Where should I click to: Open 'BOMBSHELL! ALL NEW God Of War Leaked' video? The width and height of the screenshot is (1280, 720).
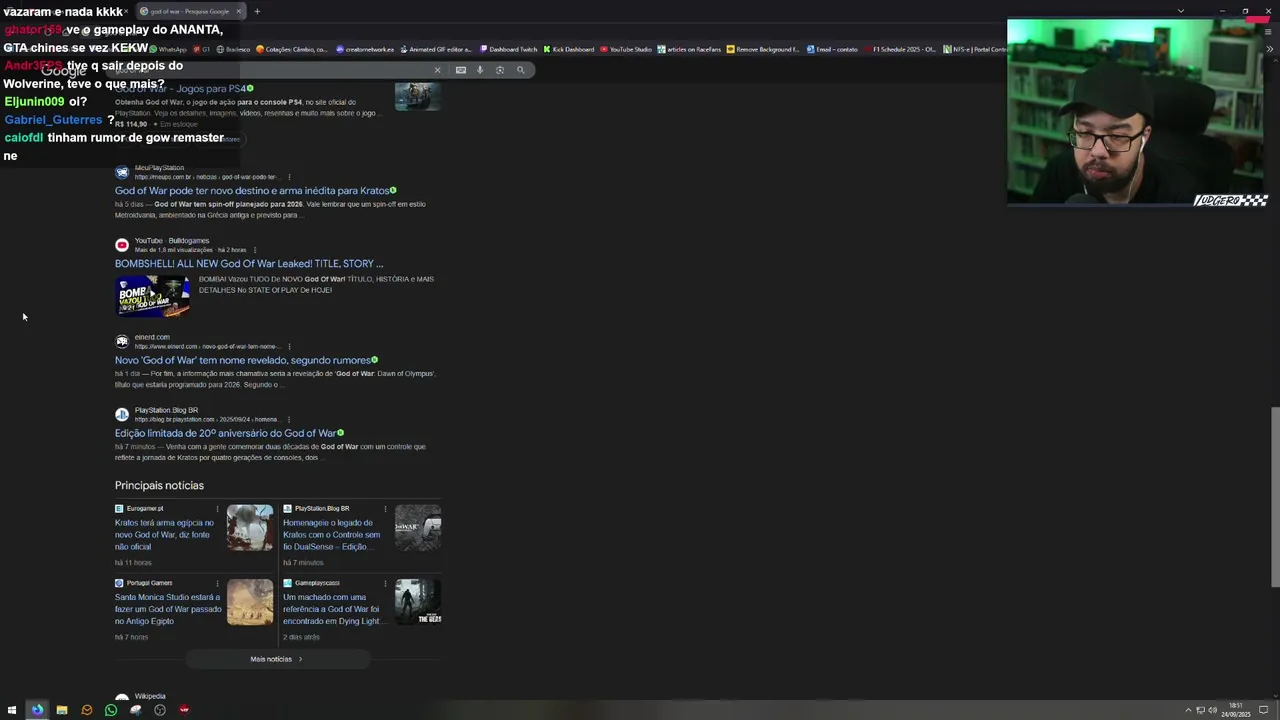click(249, 264)
